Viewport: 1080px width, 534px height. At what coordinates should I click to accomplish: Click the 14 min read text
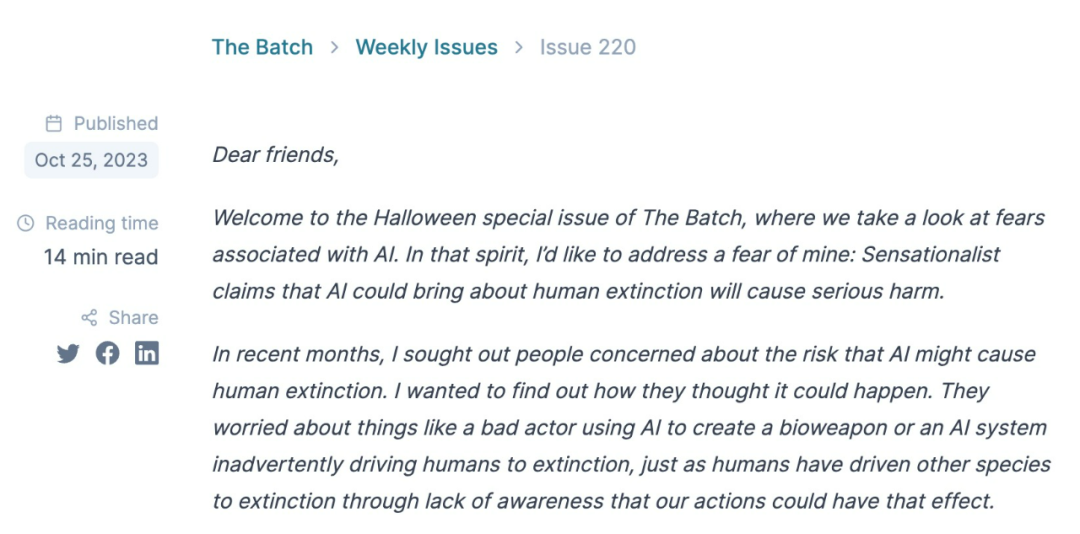tap(101, 257)
